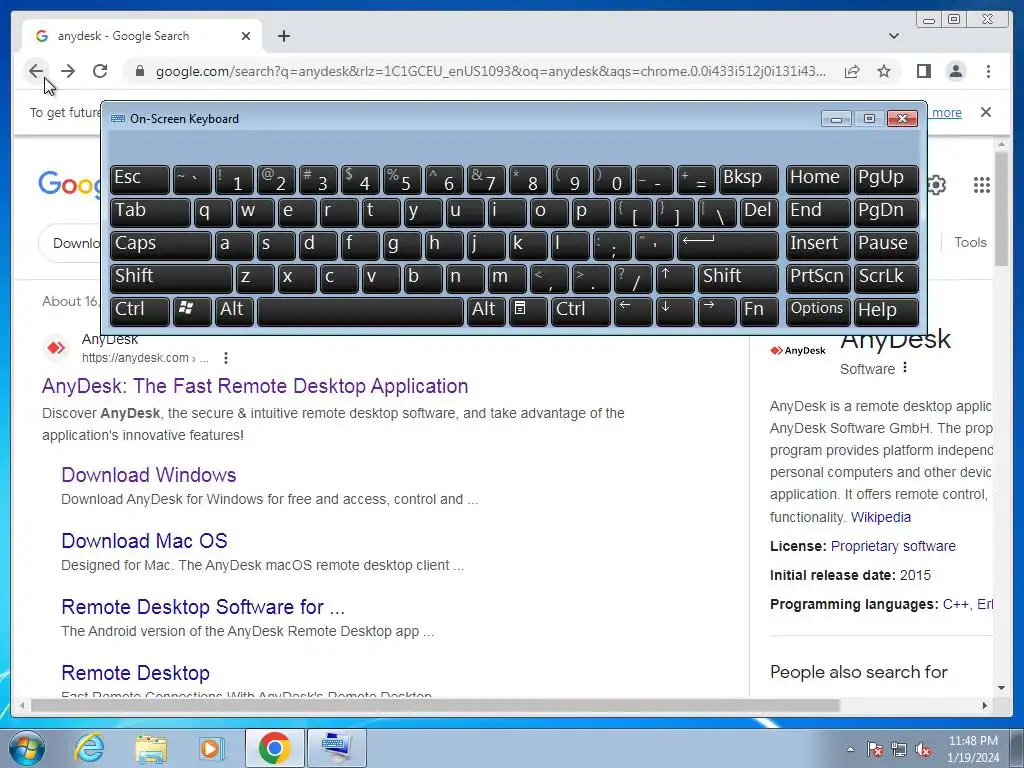Toggle the Fn key on On-Screen Keyboard
The width and height of the screenshot is (1024, 768).
(x=759, y=311)
